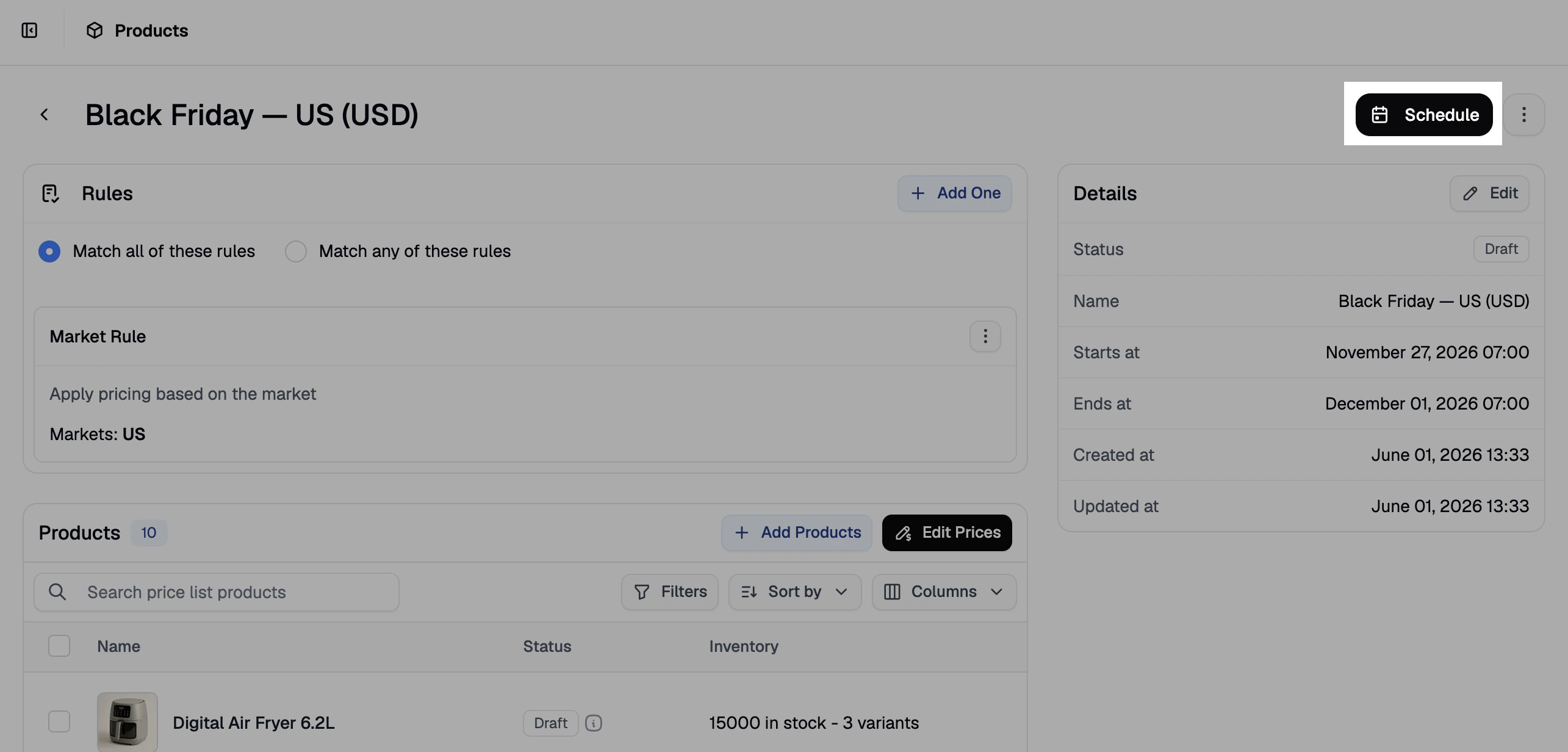Screen dimensions: 1568x752
Task: Open Filters for products
Action: point(670,592)
